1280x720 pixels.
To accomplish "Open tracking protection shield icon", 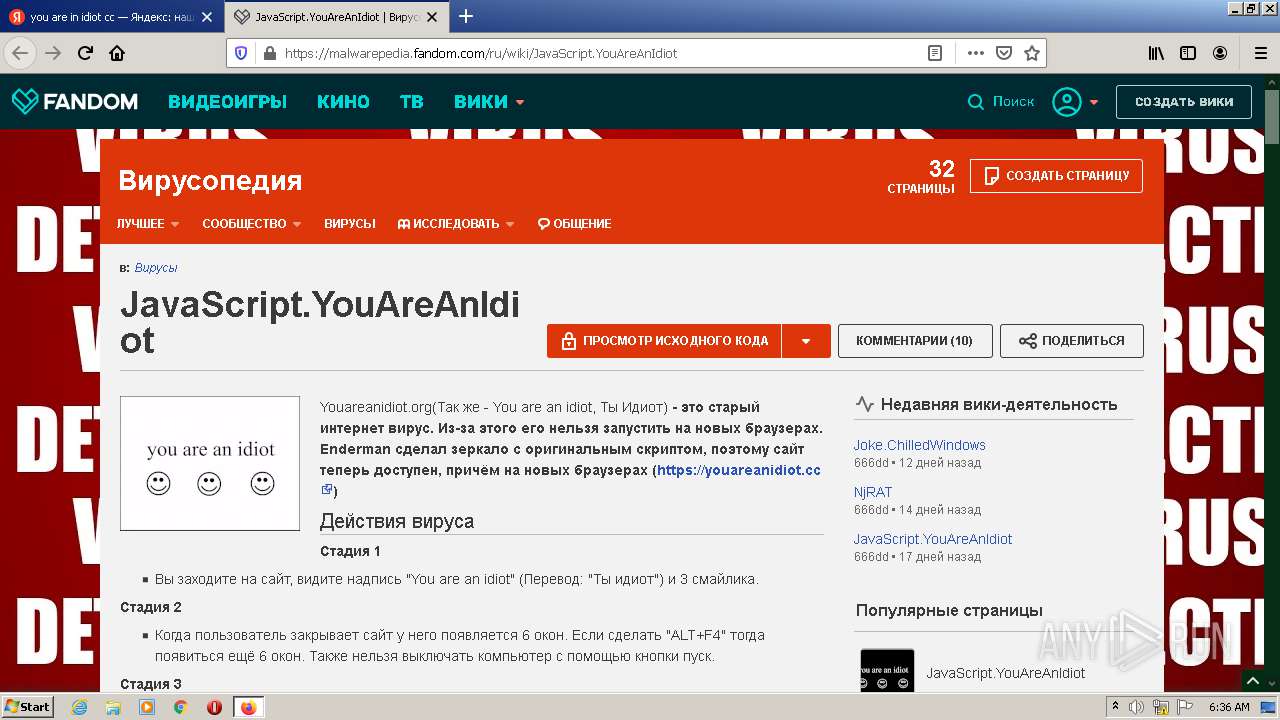I will click(x=241, y=53).
